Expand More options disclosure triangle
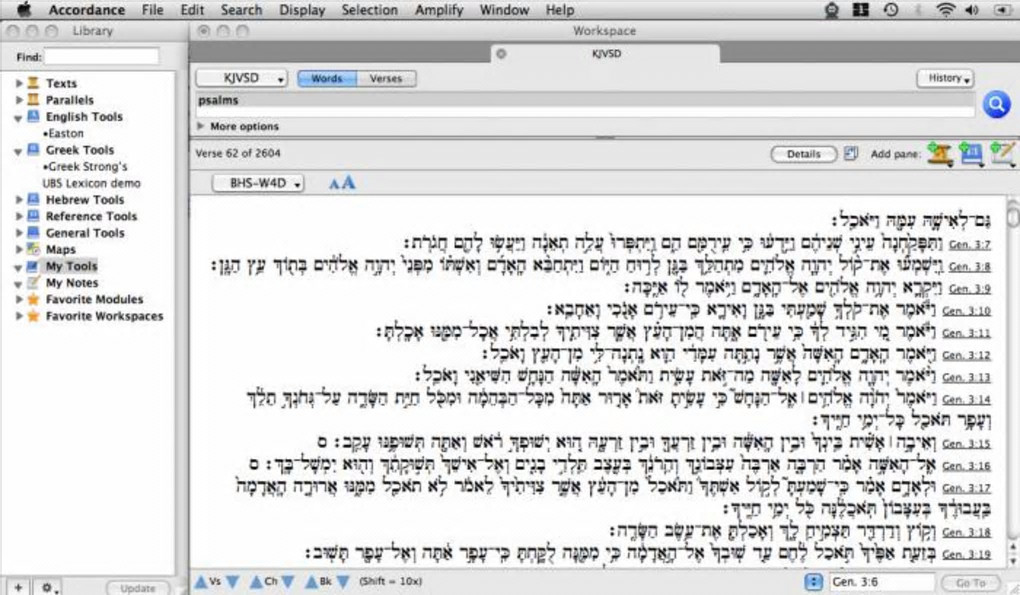The width and height of the screenshot is (1020, 595). click(x=200, y=126)
